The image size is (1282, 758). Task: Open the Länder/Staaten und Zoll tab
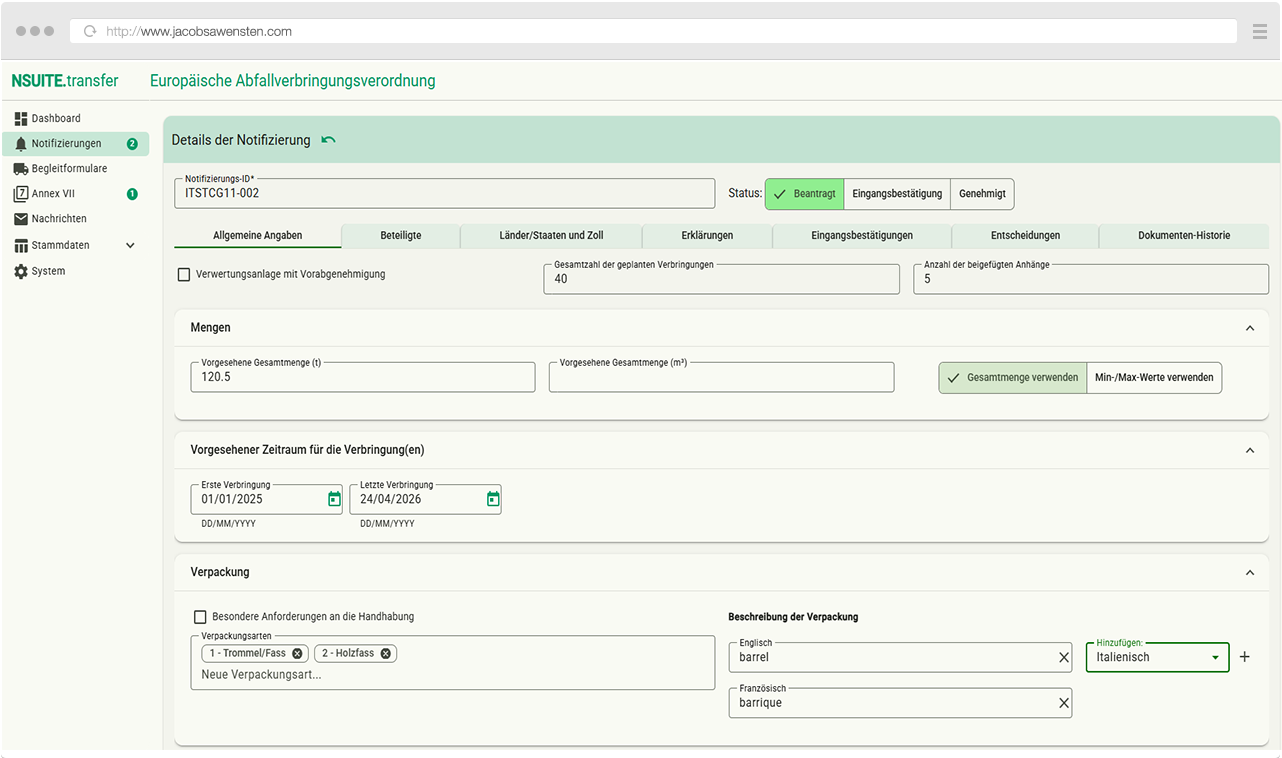point(551,236)
